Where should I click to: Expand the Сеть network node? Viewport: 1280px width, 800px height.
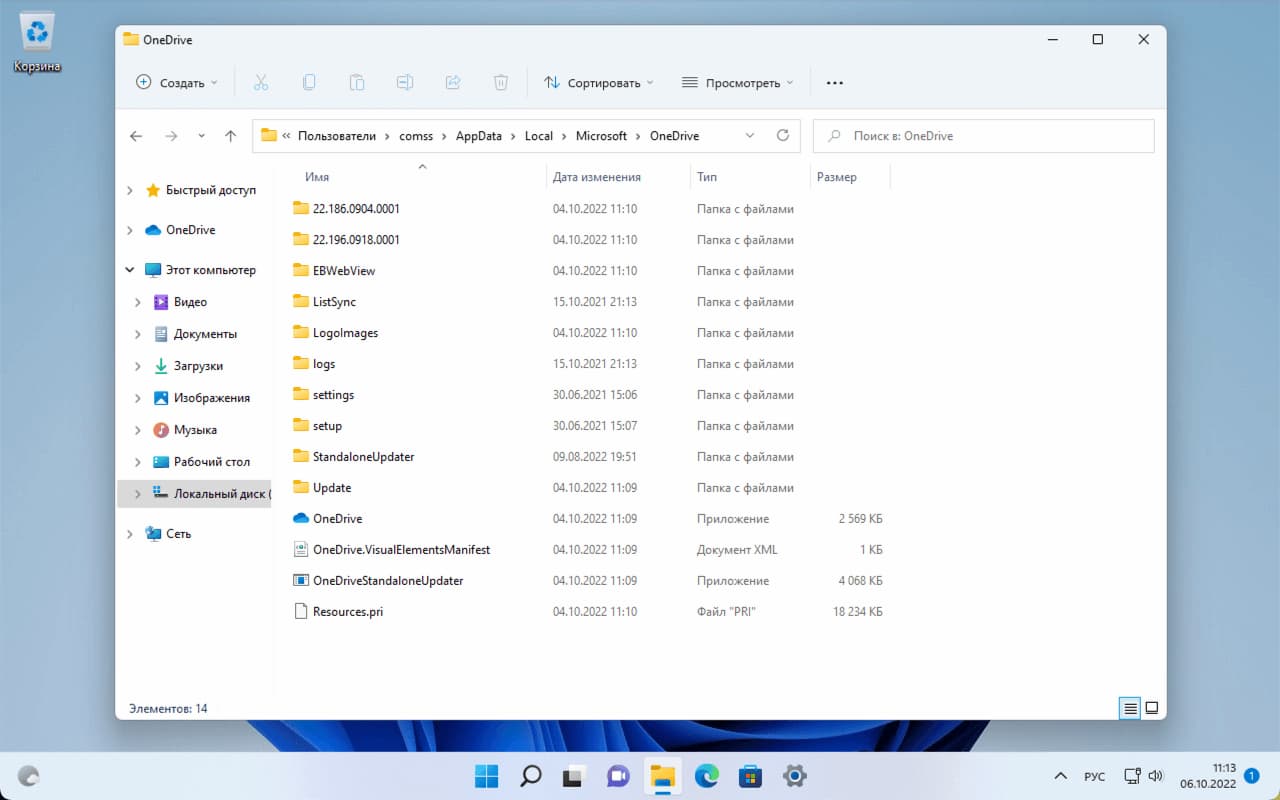(130, 534)
